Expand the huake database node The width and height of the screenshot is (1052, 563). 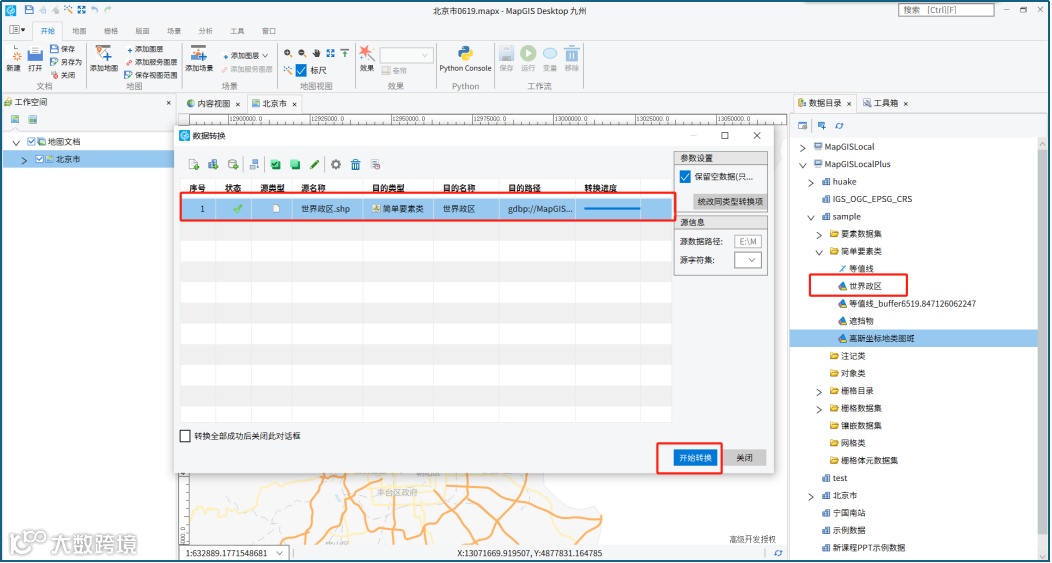click(x=810, y=182)
